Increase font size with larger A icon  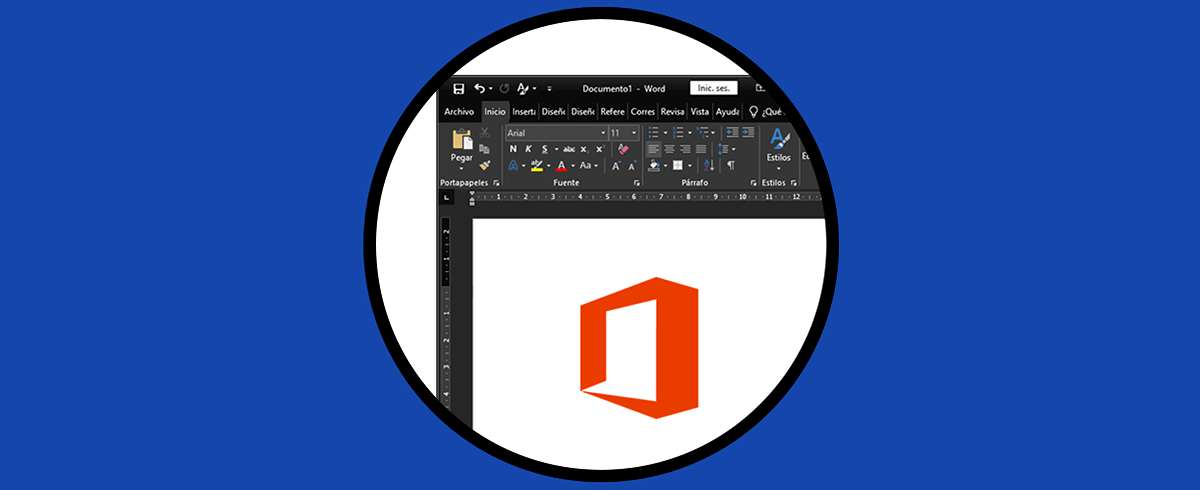616,165
